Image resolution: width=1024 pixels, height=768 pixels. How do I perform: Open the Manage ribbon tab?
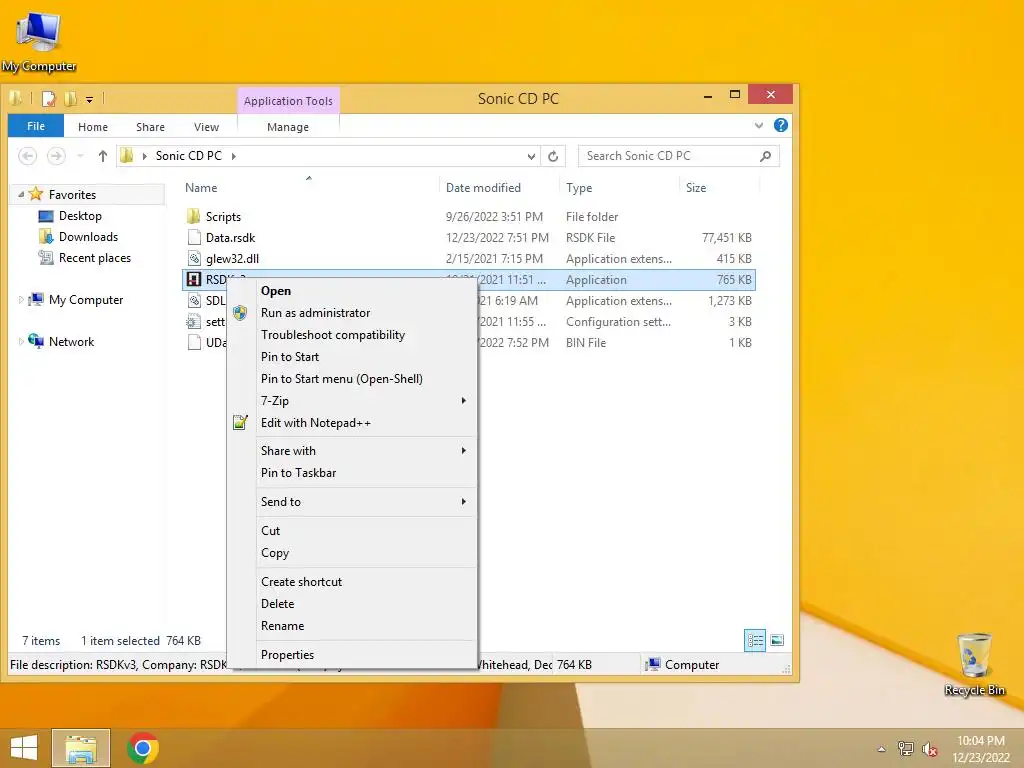[288, 127]
